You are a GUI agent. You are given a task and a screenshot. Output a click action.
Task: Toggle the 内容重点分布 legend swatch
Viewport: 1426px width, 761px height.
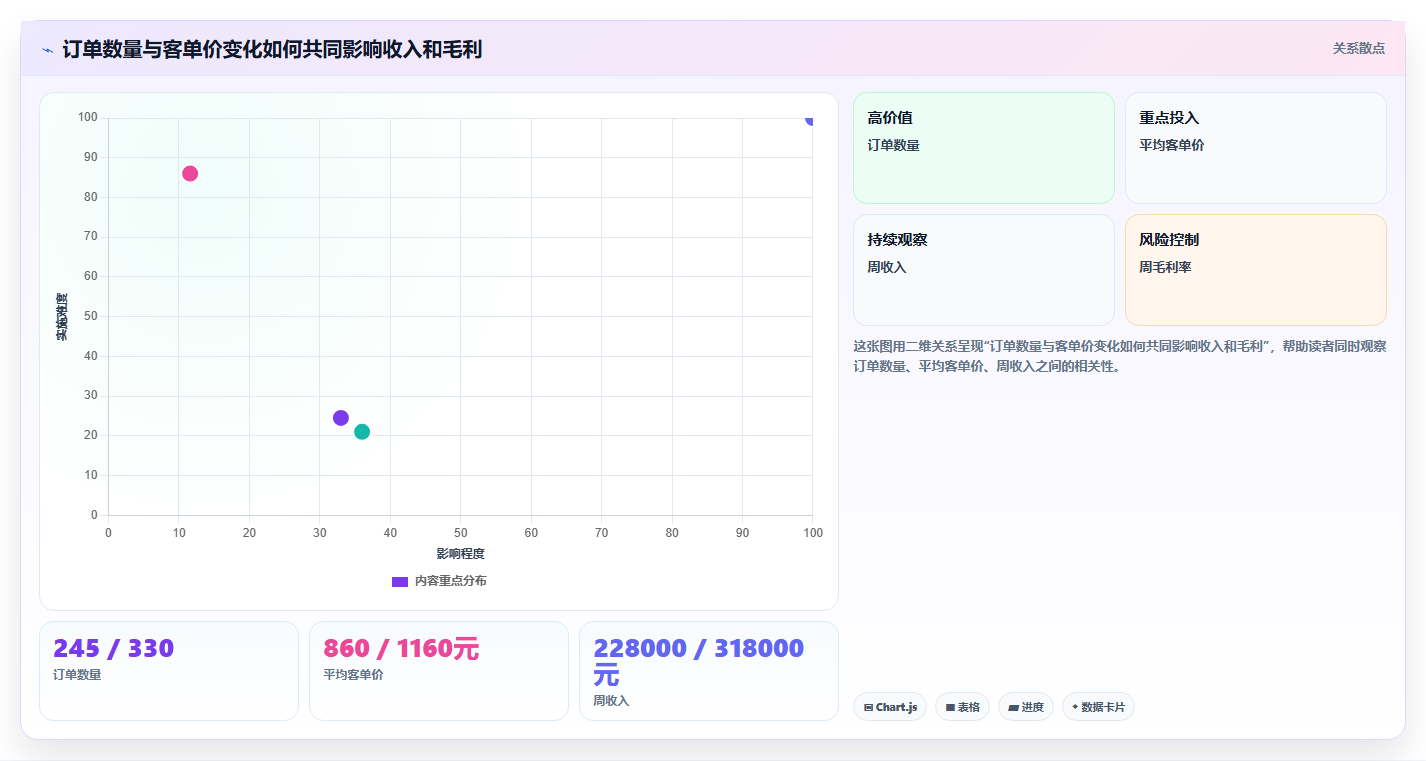[x=399, y=581]
